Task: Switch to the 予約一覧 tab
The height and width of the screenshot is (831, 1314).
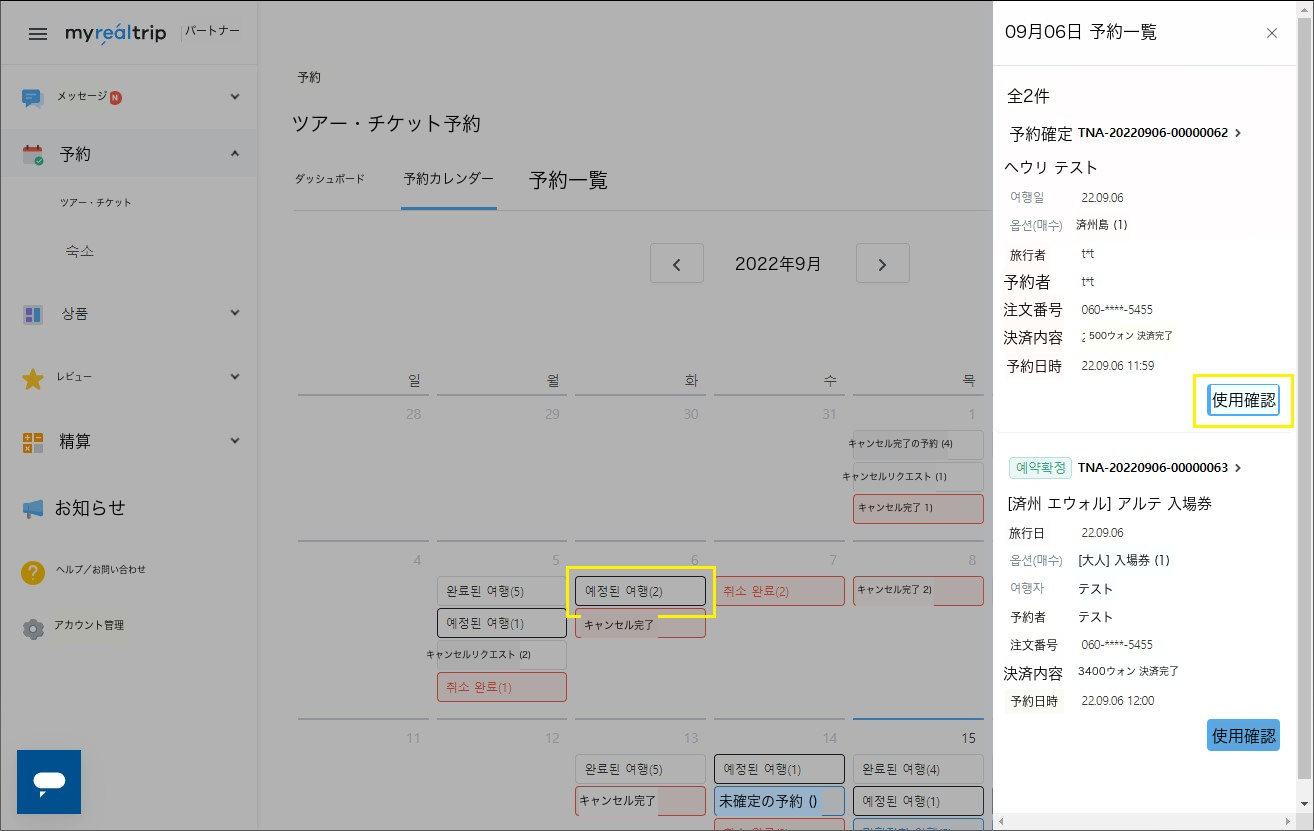Action: [569, 180]
